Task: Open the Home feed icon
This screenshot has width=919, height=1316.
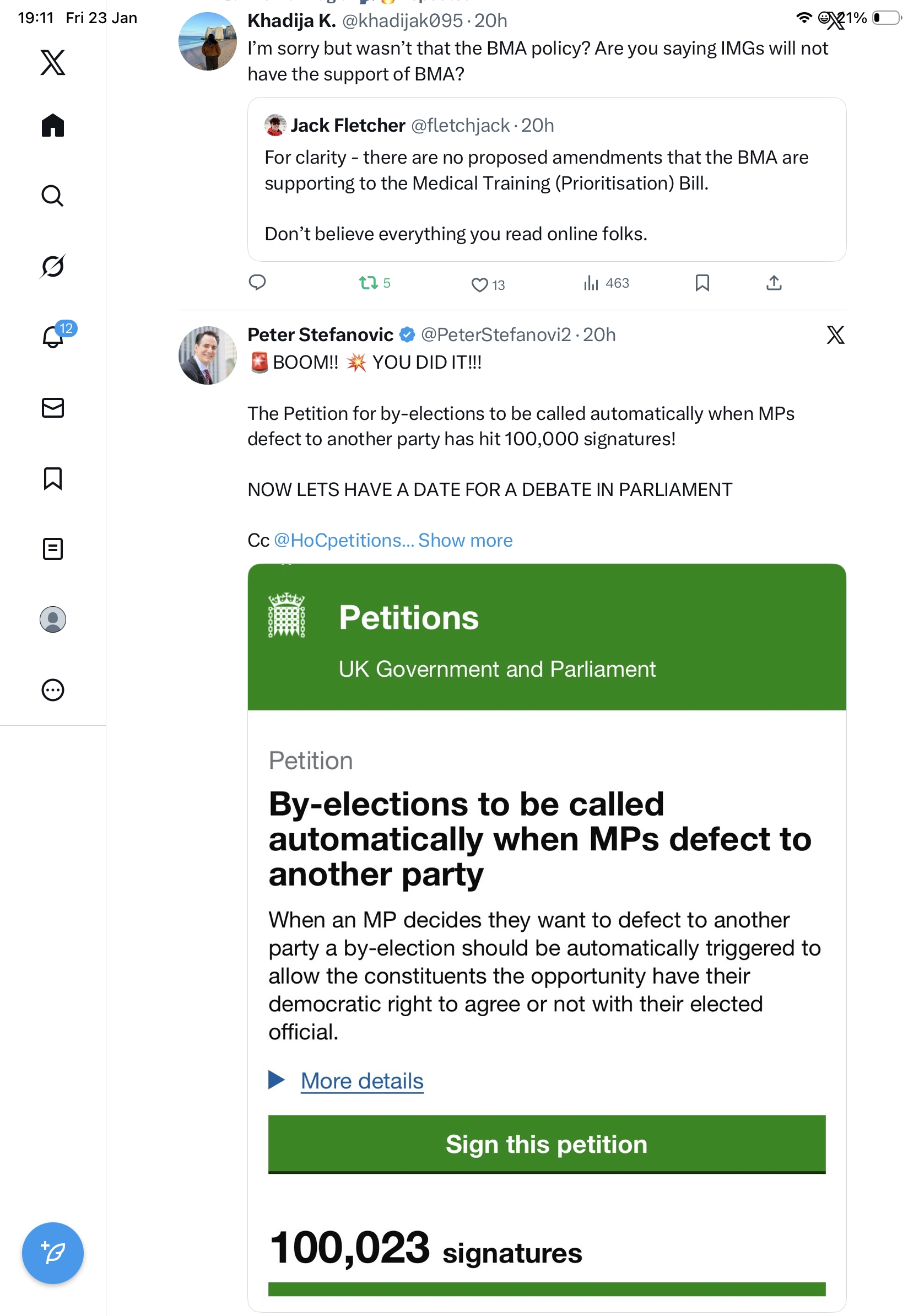Action: coord(53,125)
